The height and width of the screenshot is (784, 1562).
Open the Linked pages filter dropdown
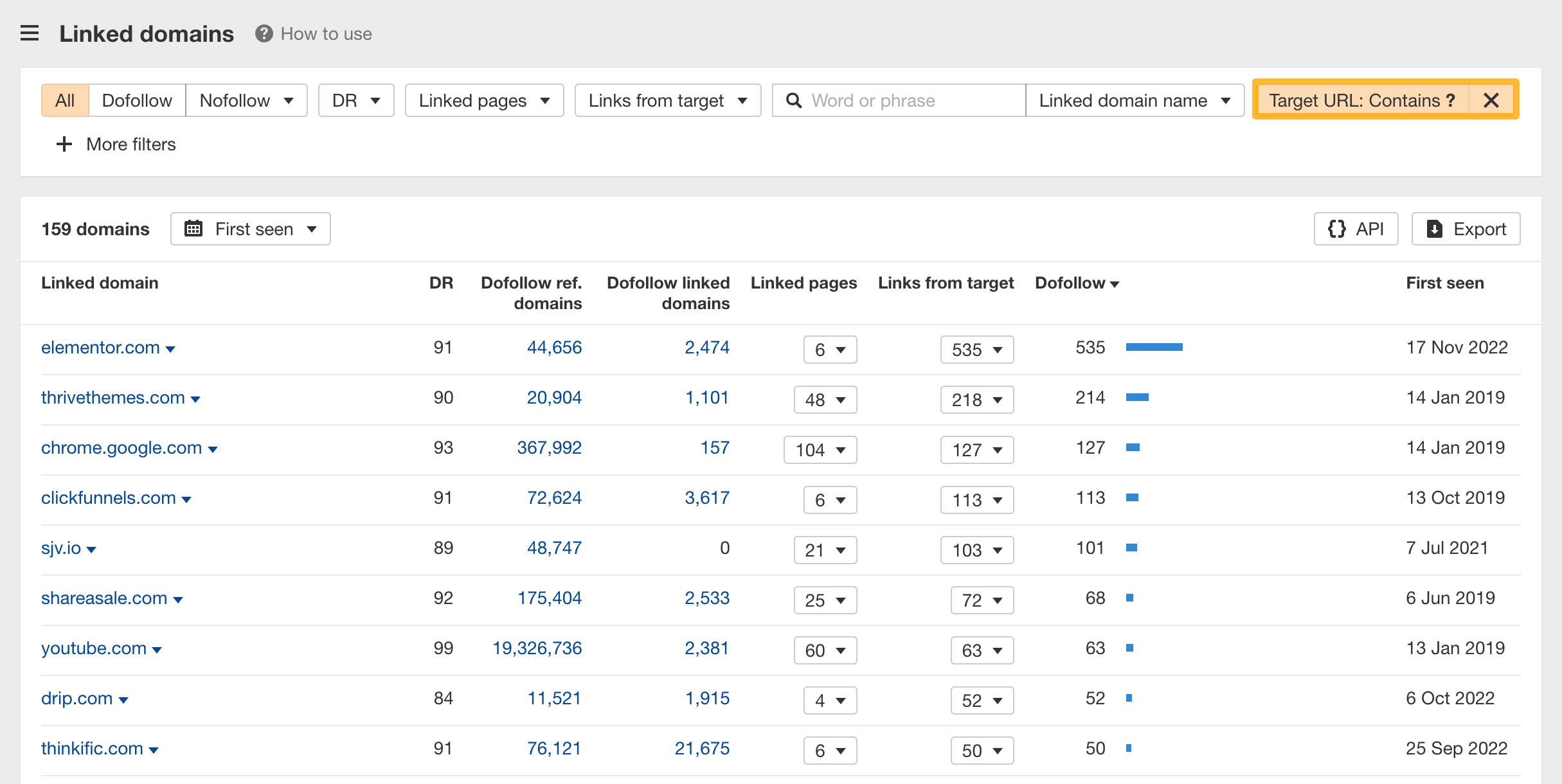484,100
